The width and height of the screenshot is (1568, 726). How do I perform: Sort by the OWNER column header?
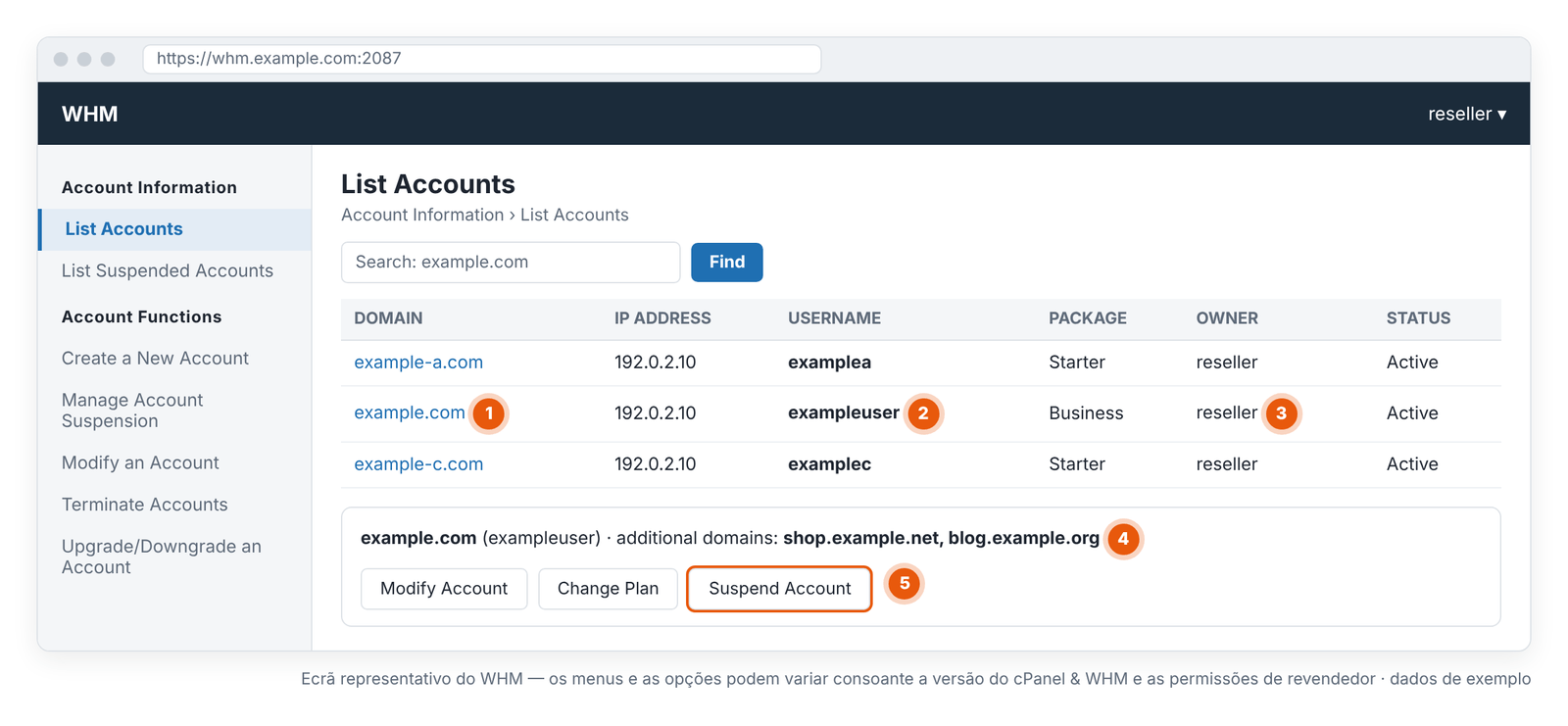(1227, 318)
